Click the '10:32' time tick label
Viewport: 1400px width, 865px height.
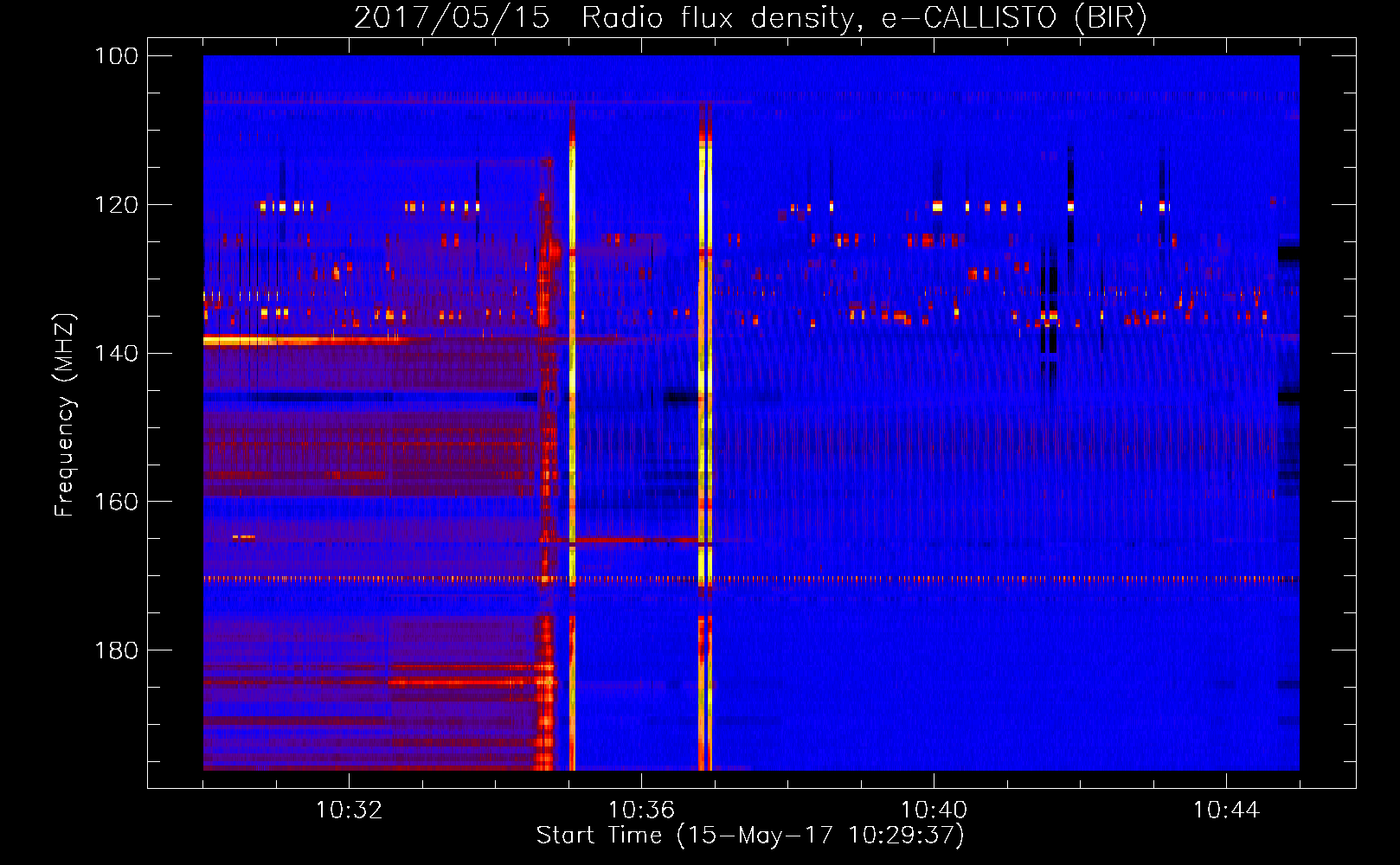(349, 811)
